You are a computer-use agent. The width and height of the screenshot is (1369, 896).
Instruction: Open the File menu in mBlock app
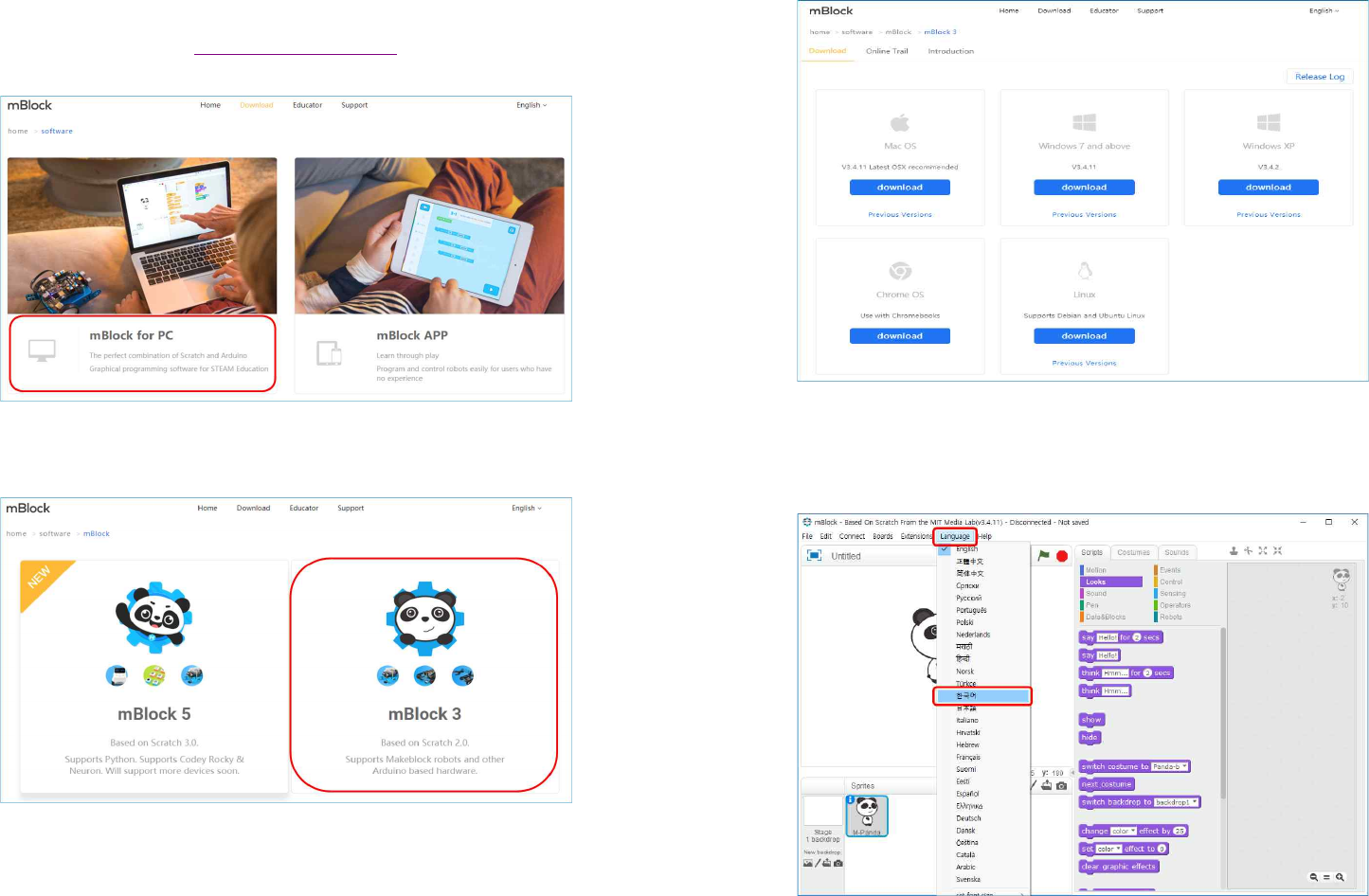pyautogui.click(x=807, y=536)
